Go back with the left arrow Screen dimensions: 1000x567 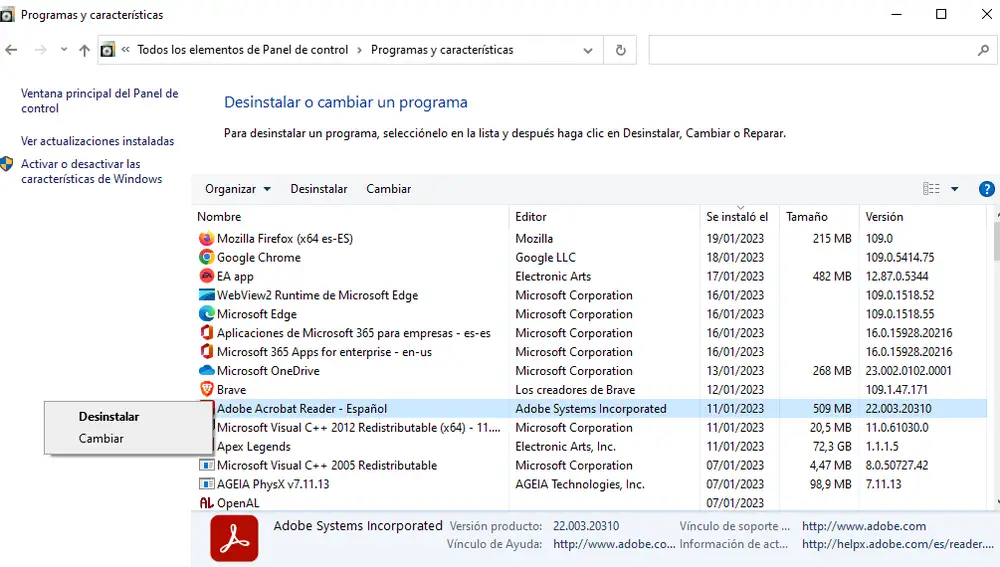(x=11, y=50)
